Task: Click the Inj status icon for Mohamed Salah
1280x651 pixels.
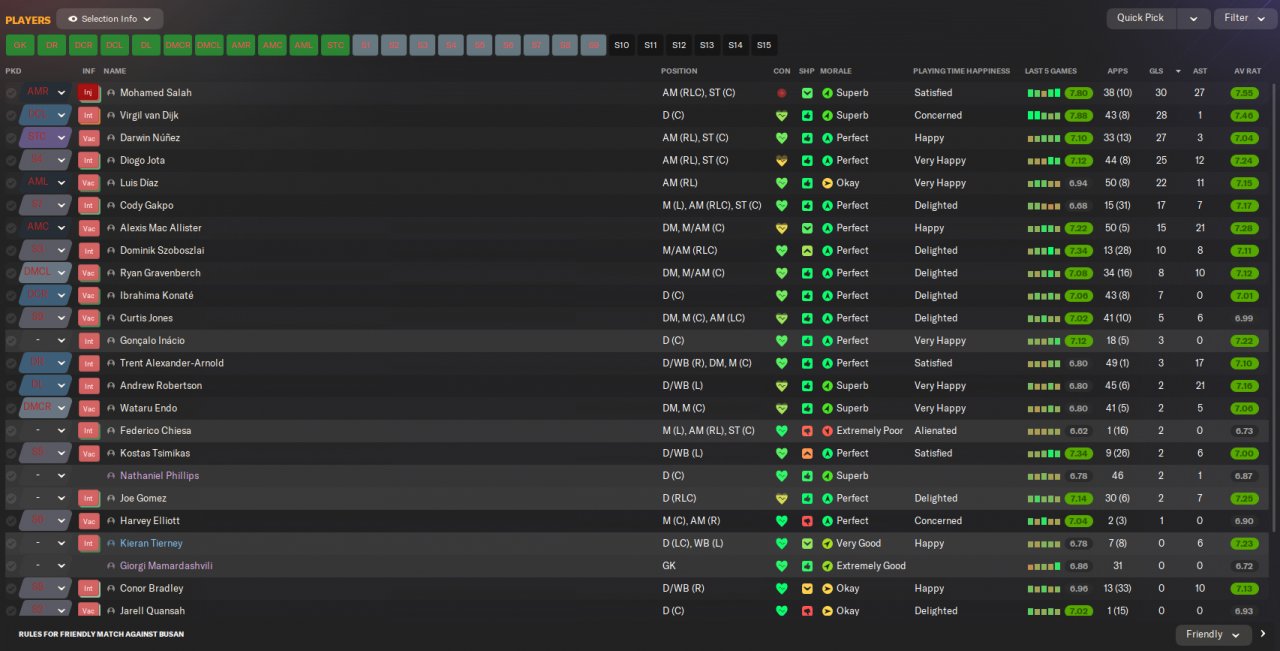Action: pyautogui.click(x=88, y=93)
